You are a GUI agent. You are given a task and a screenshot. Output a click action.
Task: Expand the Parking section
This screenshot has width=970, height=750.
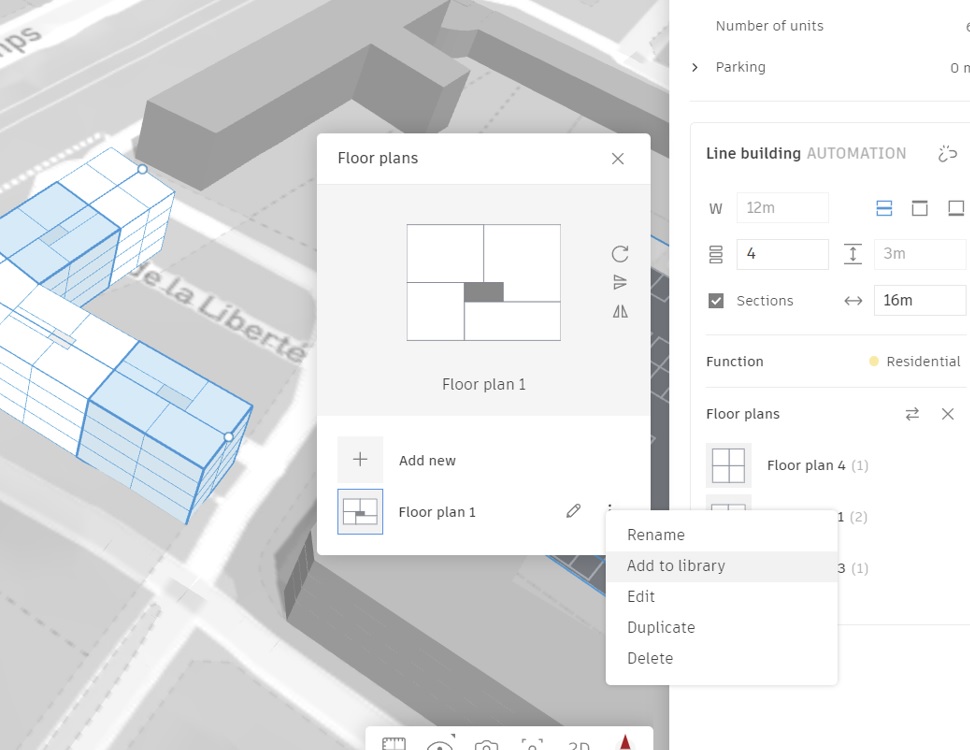coord(695,67)
